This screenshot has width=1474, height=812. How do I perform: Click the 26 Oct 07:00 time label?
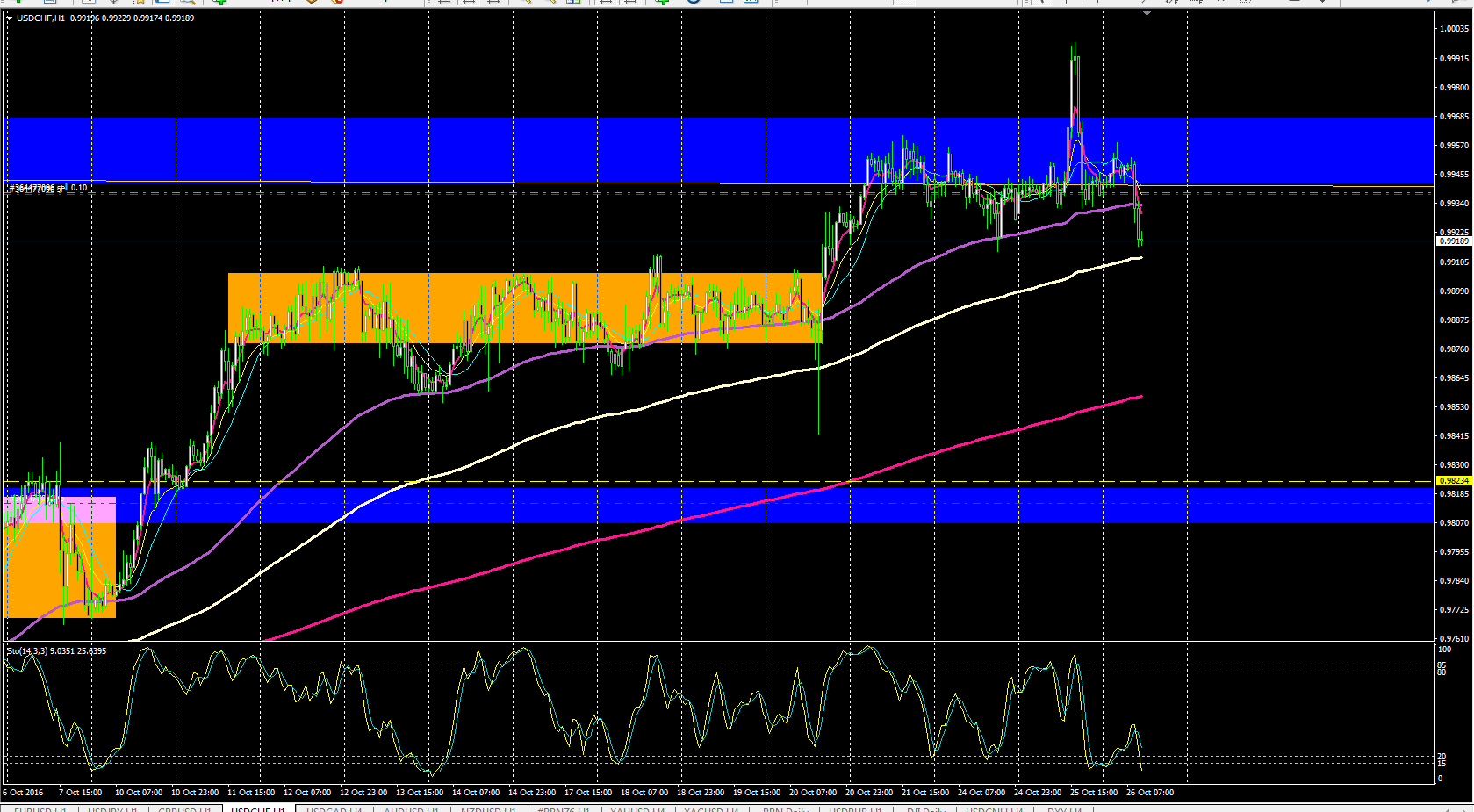[x=1150, y=793]
